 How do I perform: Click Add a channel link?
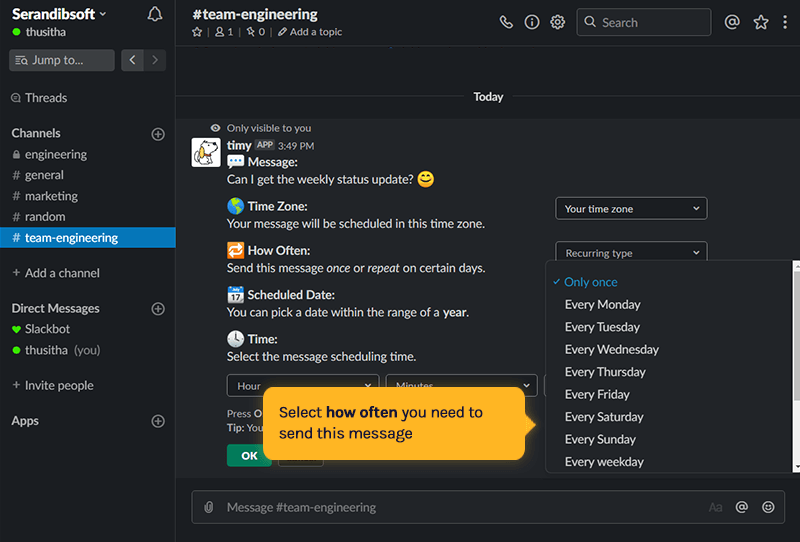click(56, 273)
